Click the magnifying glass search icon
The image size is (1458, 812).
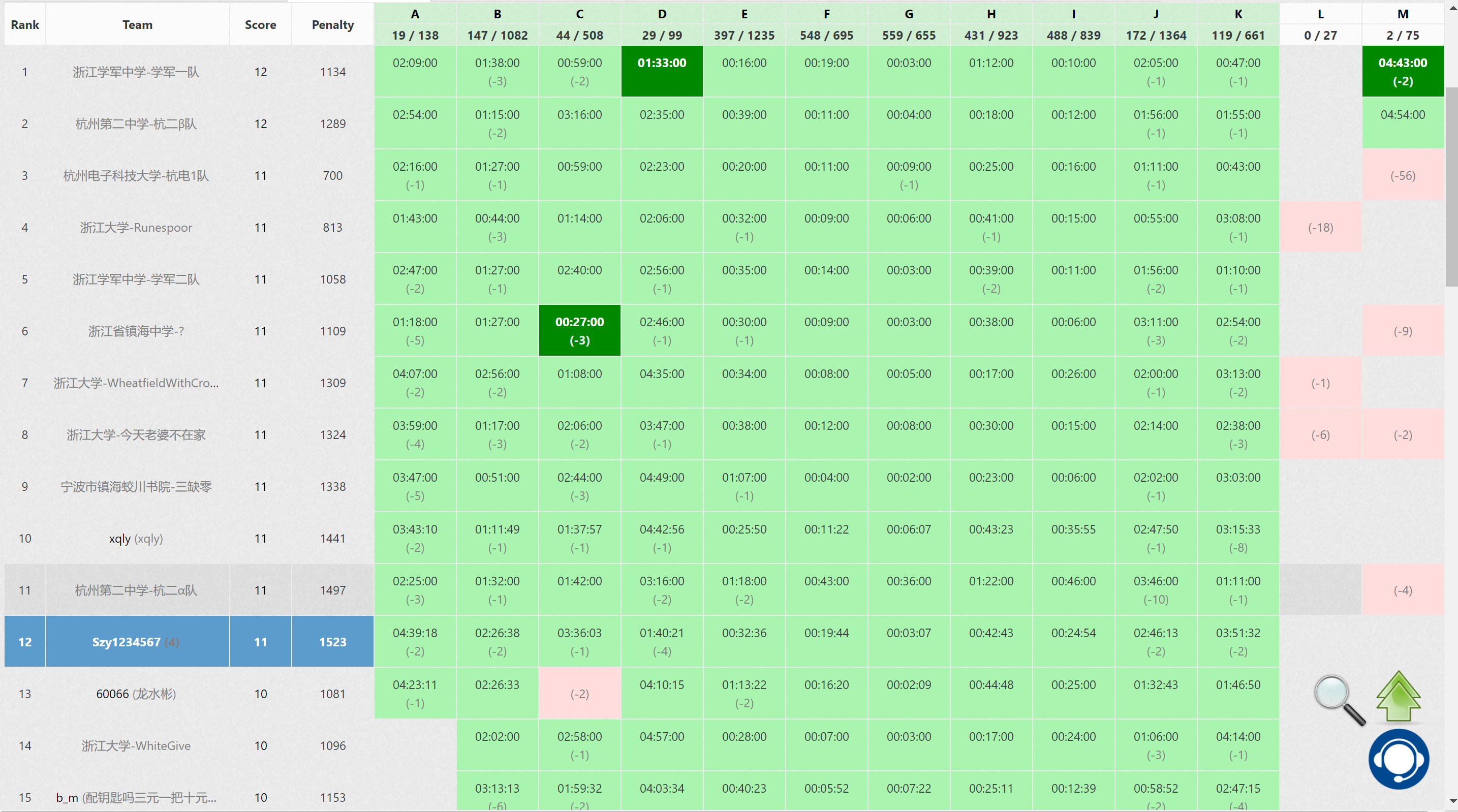coord(1339,699)
